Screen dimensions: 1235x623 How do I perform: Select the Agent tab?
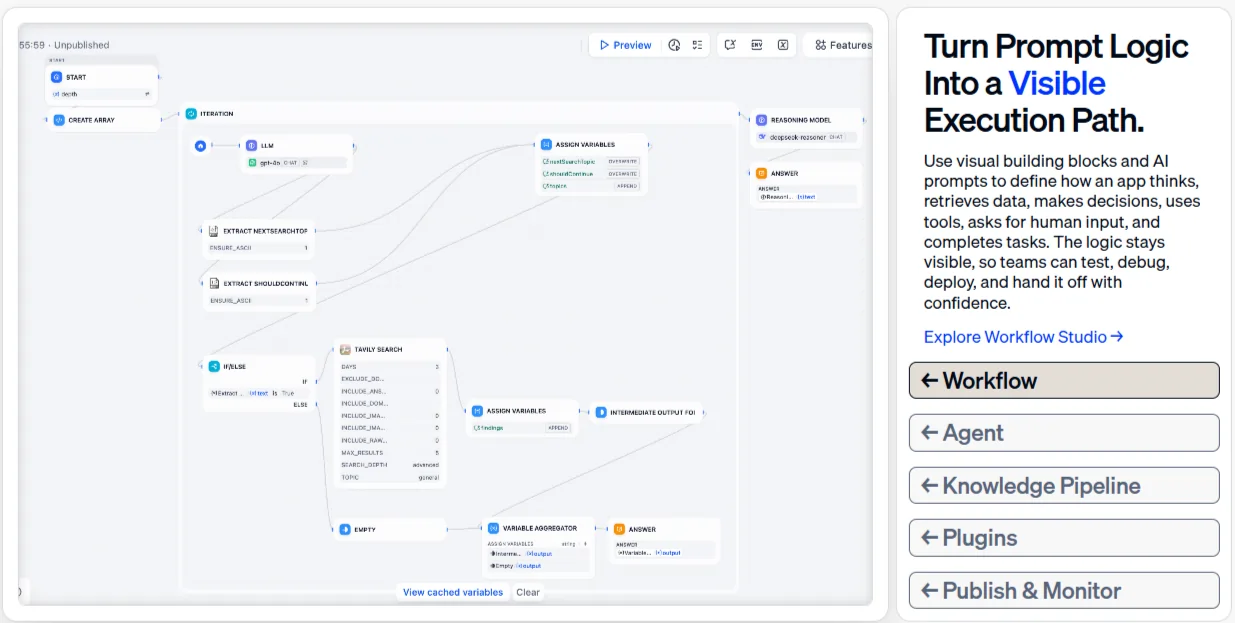coord(1064,433)
